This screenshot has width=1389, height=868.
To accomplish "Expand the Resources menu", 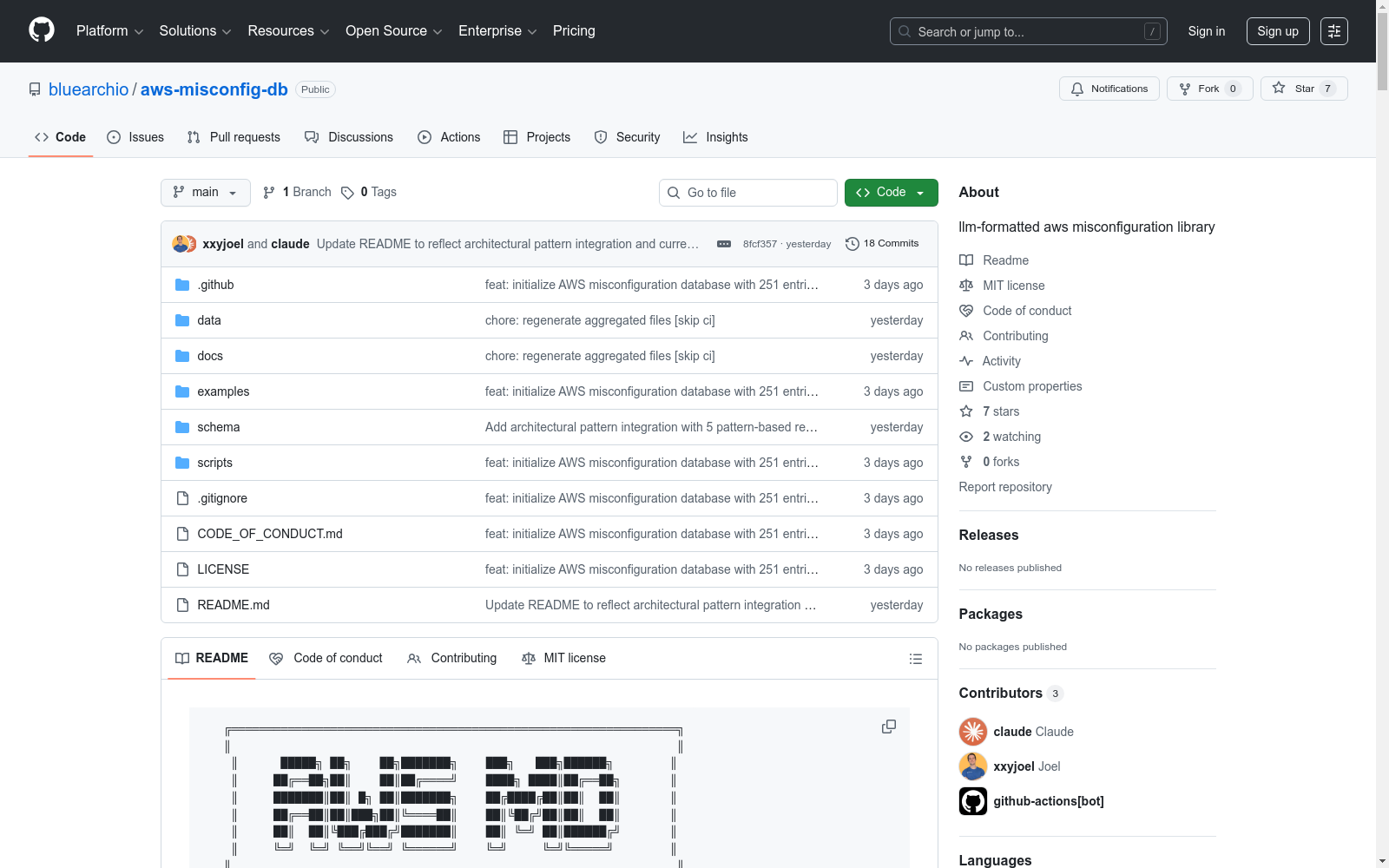I will 288,31.
